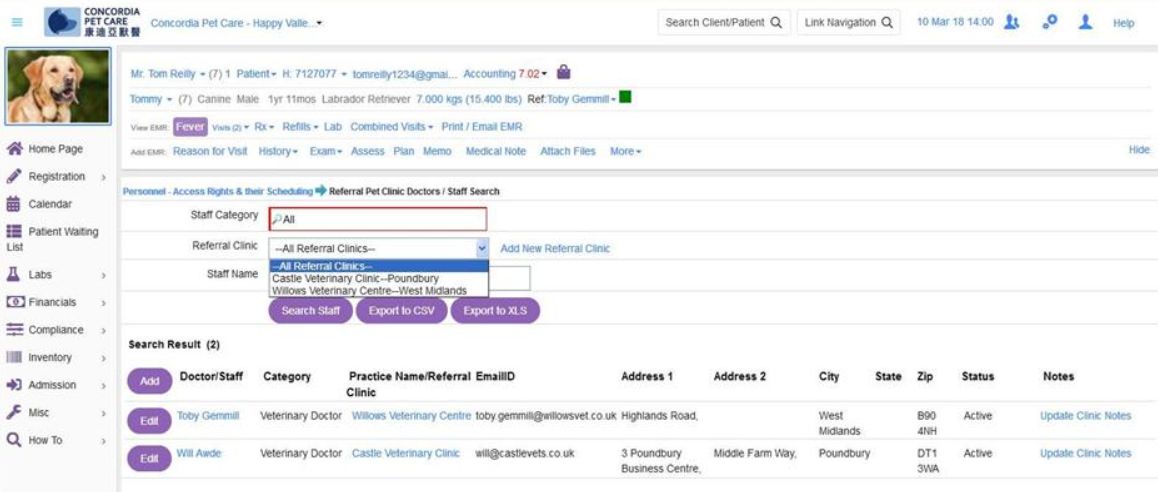Click the Labs flask icon
The image size is (1158, 492).
pos(13,274)
